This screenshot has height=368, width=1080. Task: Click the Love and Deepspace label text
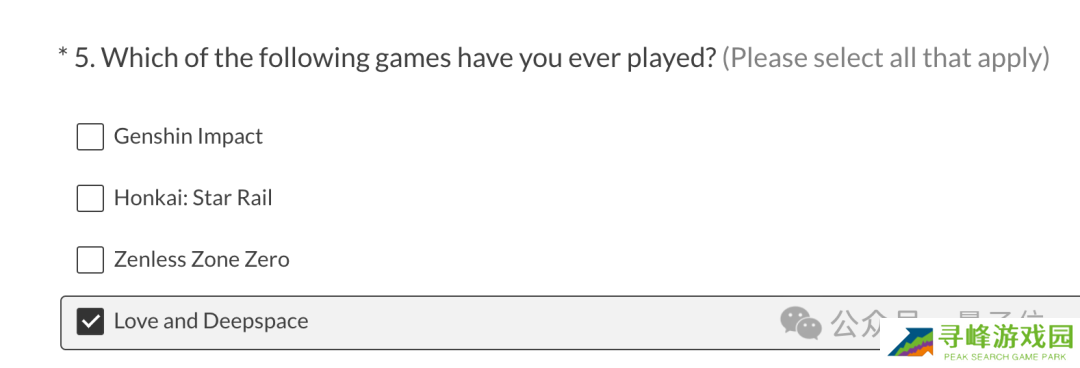[x=211, y=321]
